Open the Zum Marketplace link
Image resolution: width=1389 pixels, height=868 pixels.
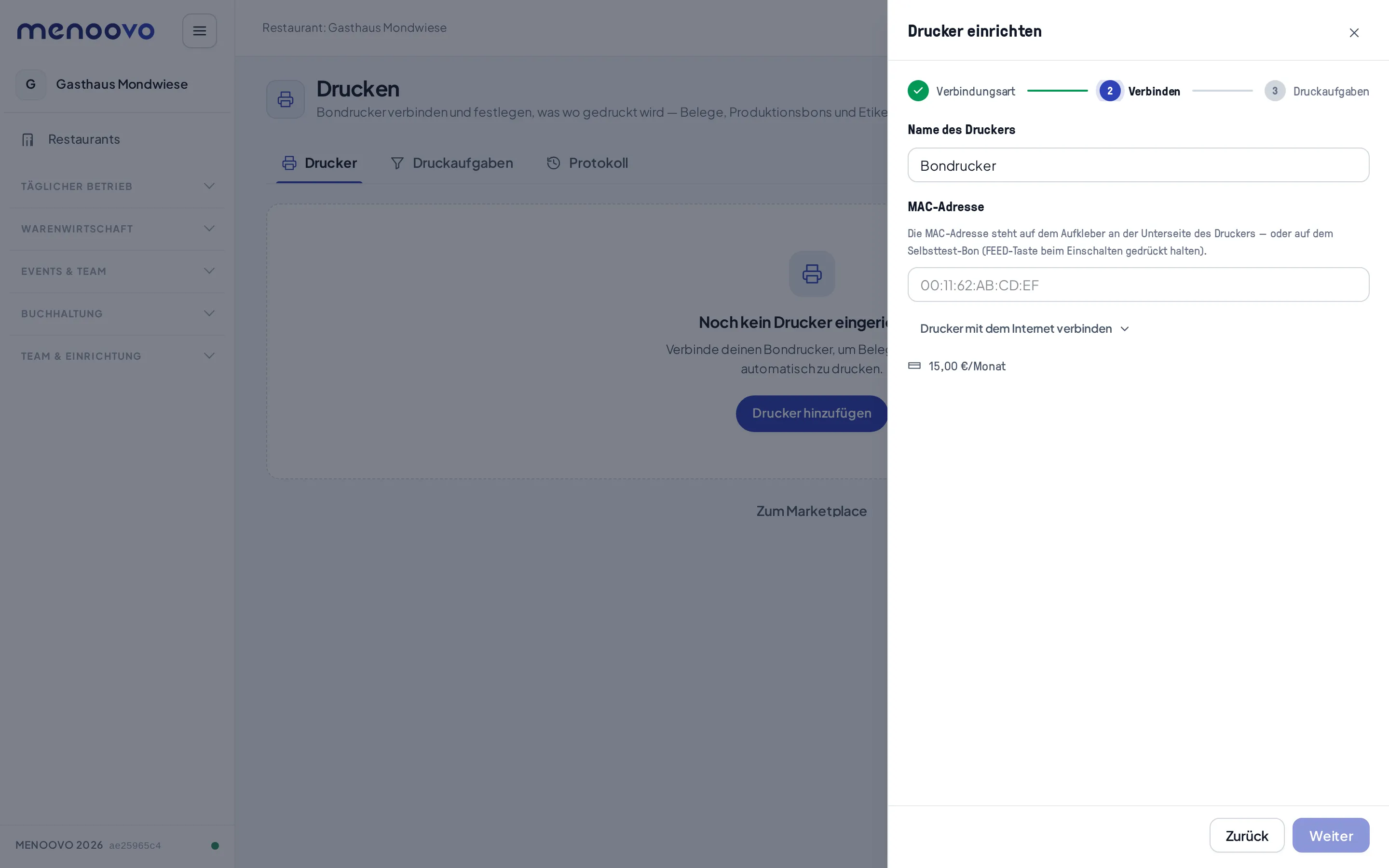tap(811, 511)
